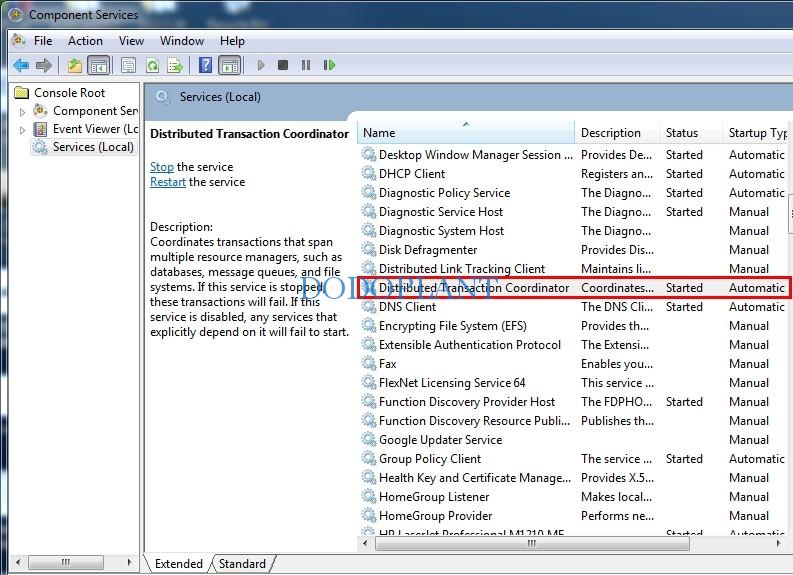Image resolution: width=793 pixels, height=575 pixels.
Task: Click services list scroll right arrow
Action: (x=778, y=544)
